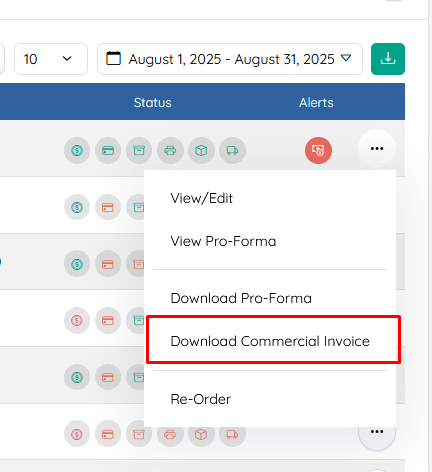Viewport: 432px width, 472px height.
Task: Click the green download export button
Action: (x=388, y=59)
